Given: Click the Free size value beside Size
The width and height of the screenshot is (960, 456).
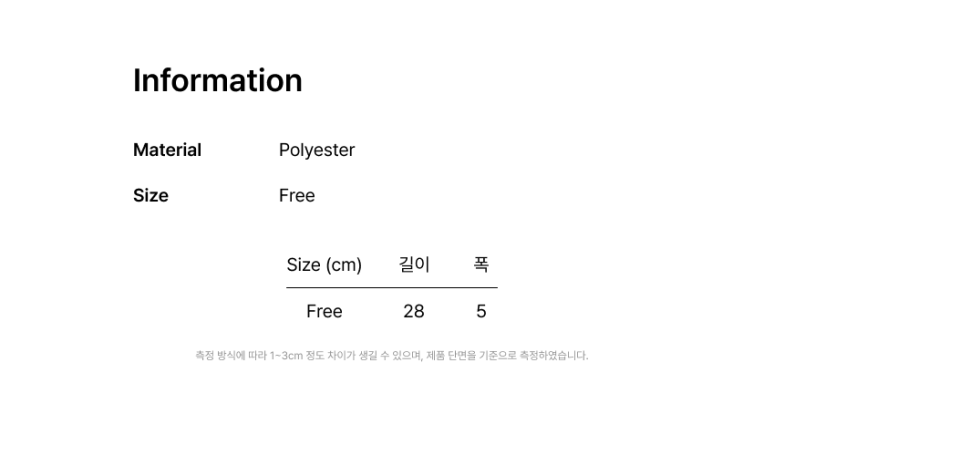Looking at the screenshot, I should (297, 195).
